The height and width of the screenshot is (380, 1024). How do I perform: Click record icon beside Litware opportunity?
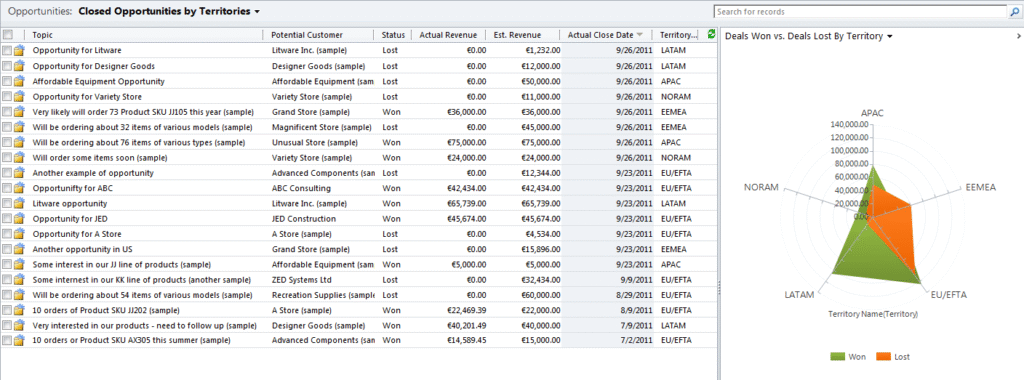coord(19,204)
